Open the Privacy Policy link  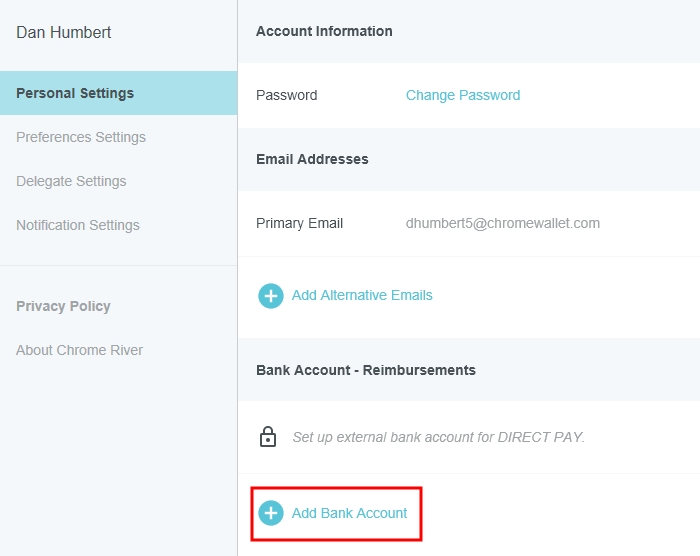click(x=63, y=306)
